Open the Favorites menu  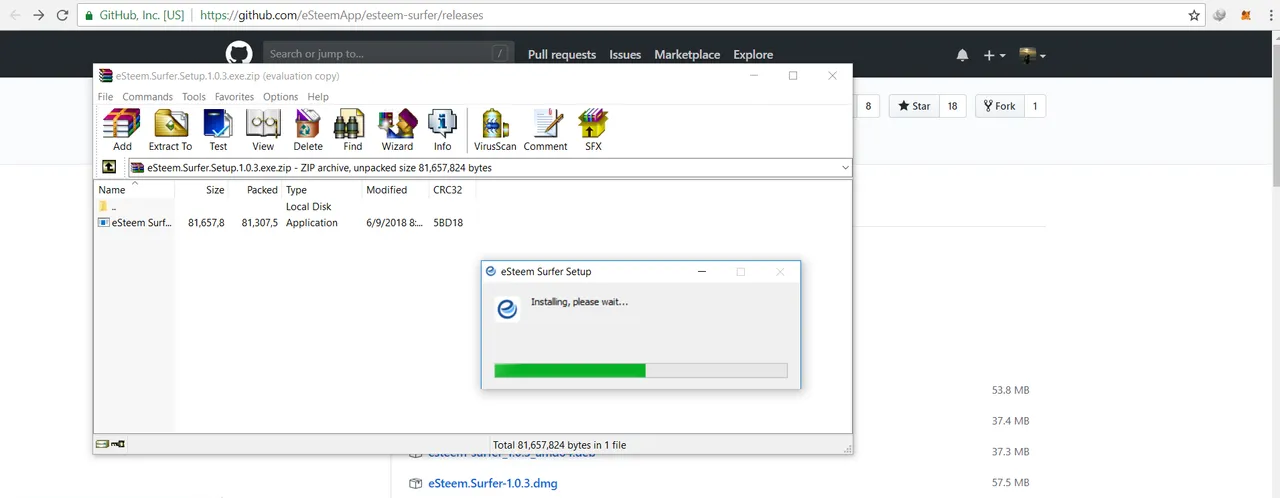[234, 97]
